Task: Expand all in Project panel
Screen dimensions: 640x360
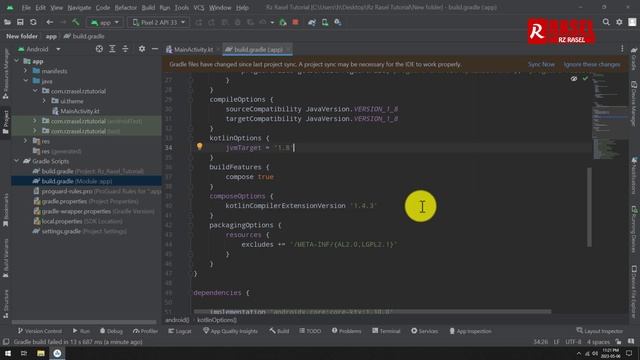Action: [x=112, y=49]
